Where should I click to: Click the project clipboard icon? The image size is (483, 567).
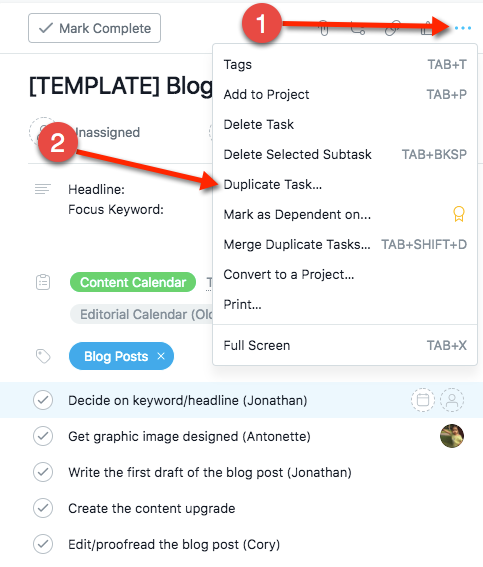tap(43, 282)
